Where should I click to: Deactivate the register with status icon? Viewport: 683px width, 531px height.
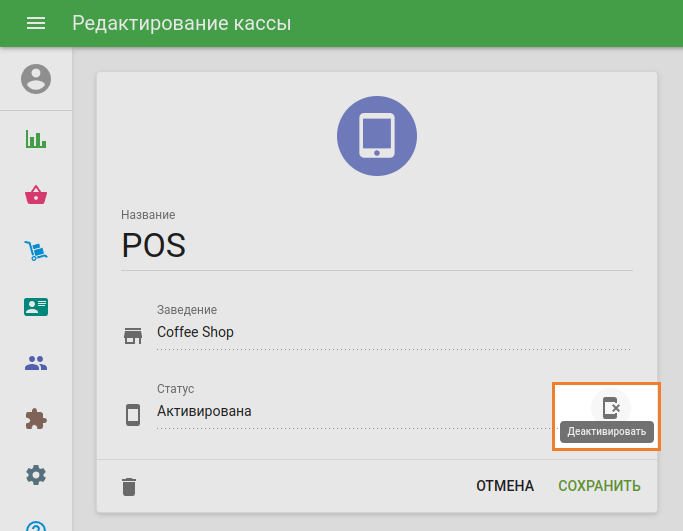coord(610,407)
